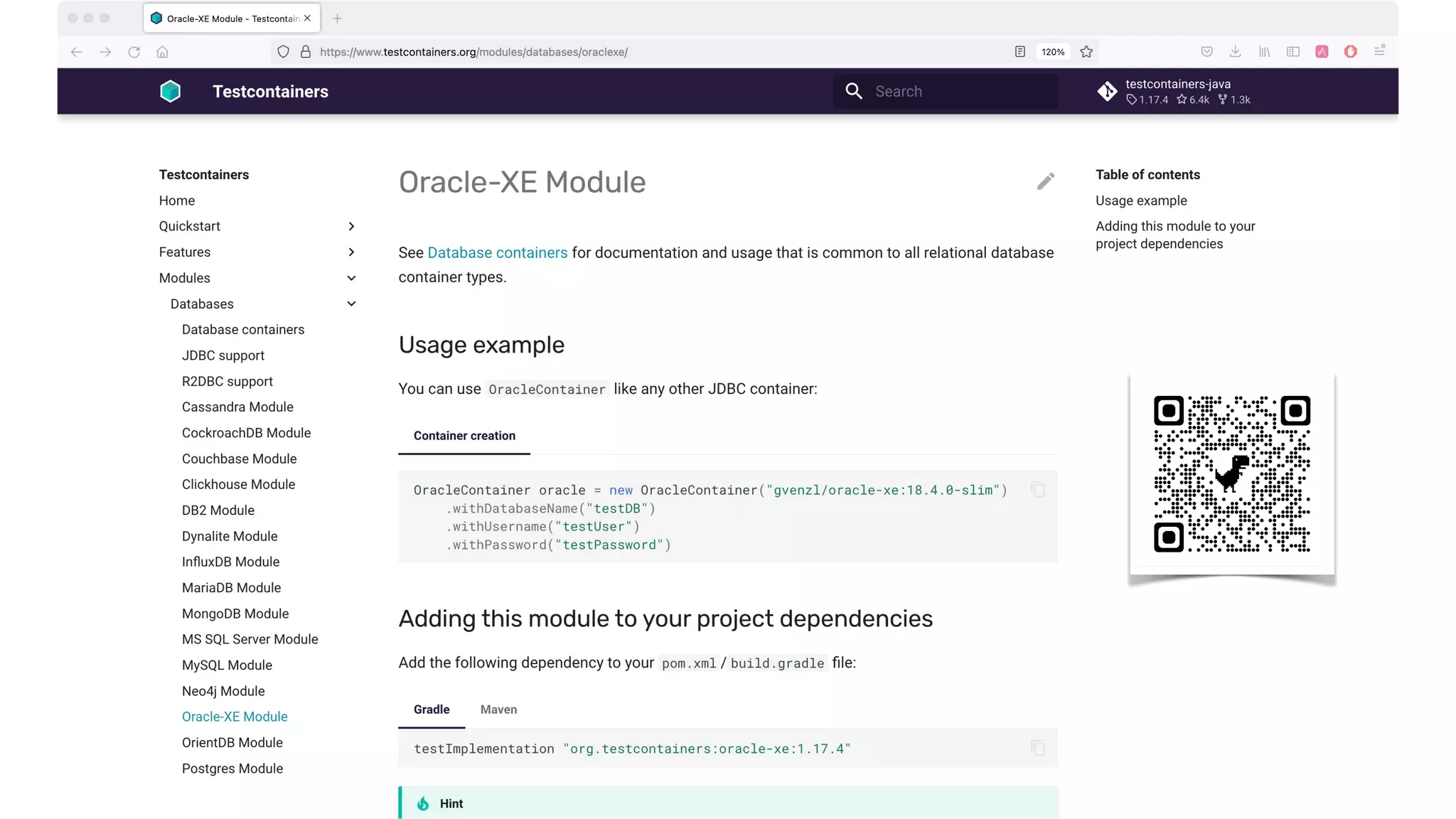Show site security padlock info
Screen dimensions: 1456x819
306,52
